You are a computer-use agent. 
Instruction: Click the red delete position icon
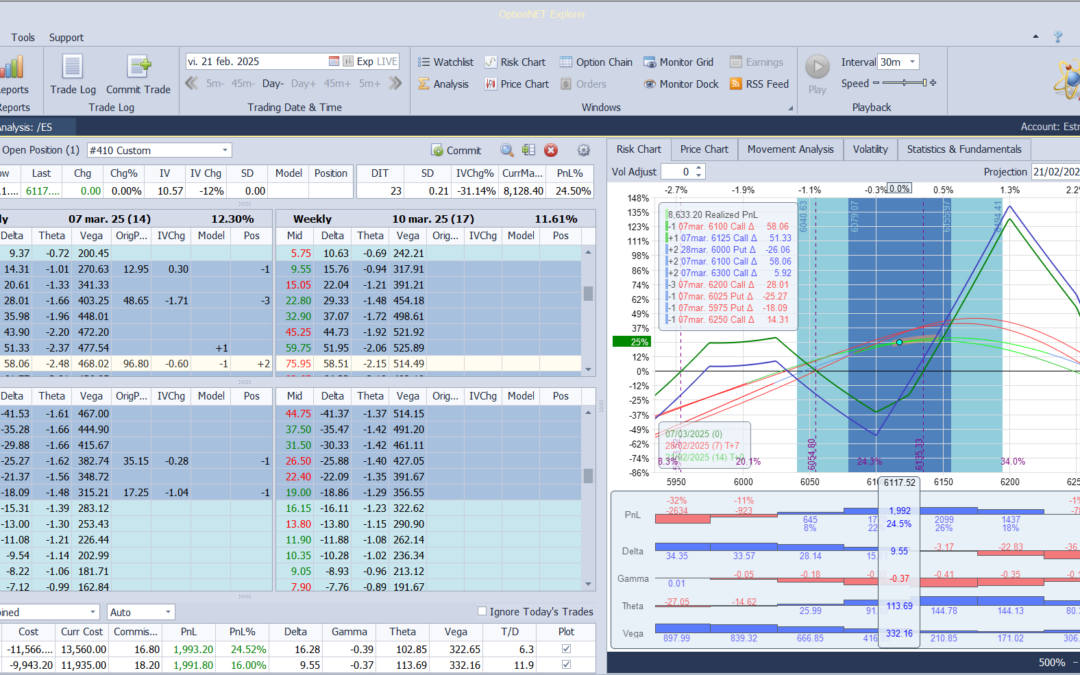pyautogui.click(x=551, y=150)
